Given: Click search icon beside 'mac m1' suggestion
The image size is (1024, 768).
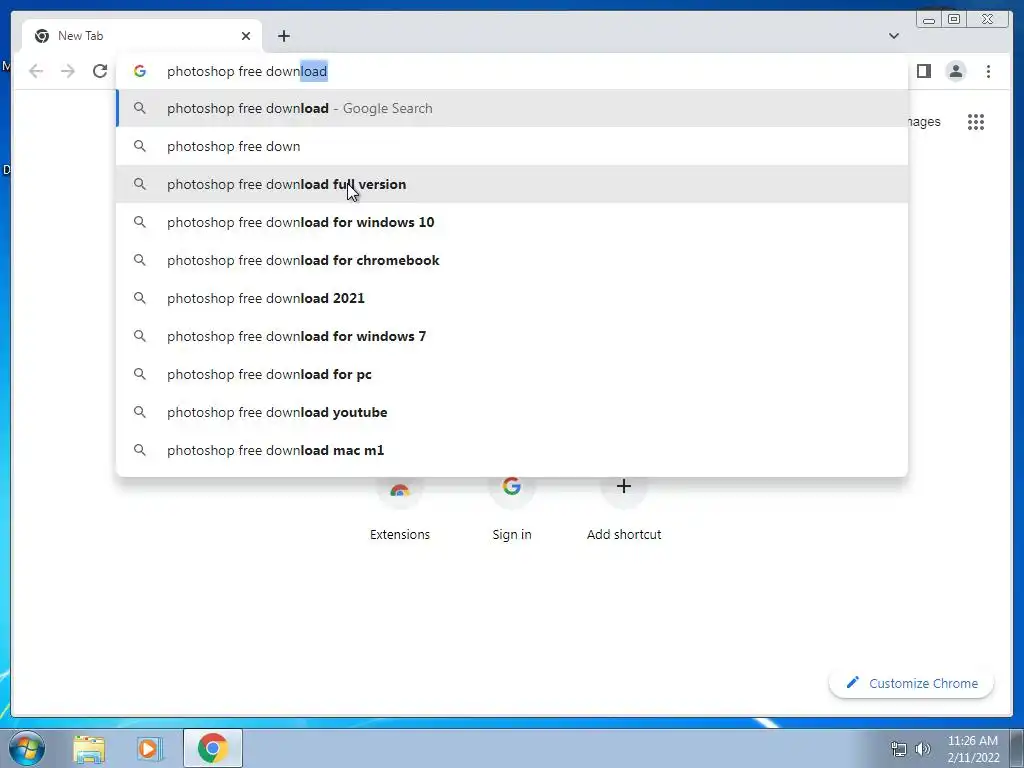Looking at the screenshot, I should [x=140, y=450].
